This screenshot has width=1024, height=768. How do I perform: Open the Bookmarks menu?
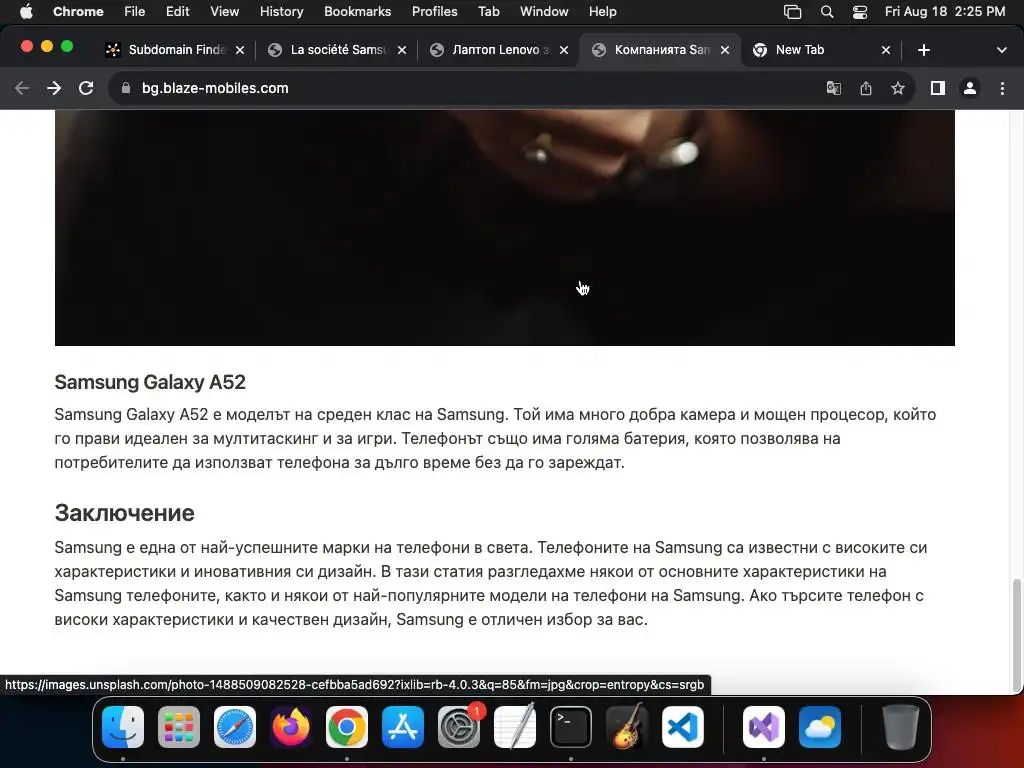(357, 11)
